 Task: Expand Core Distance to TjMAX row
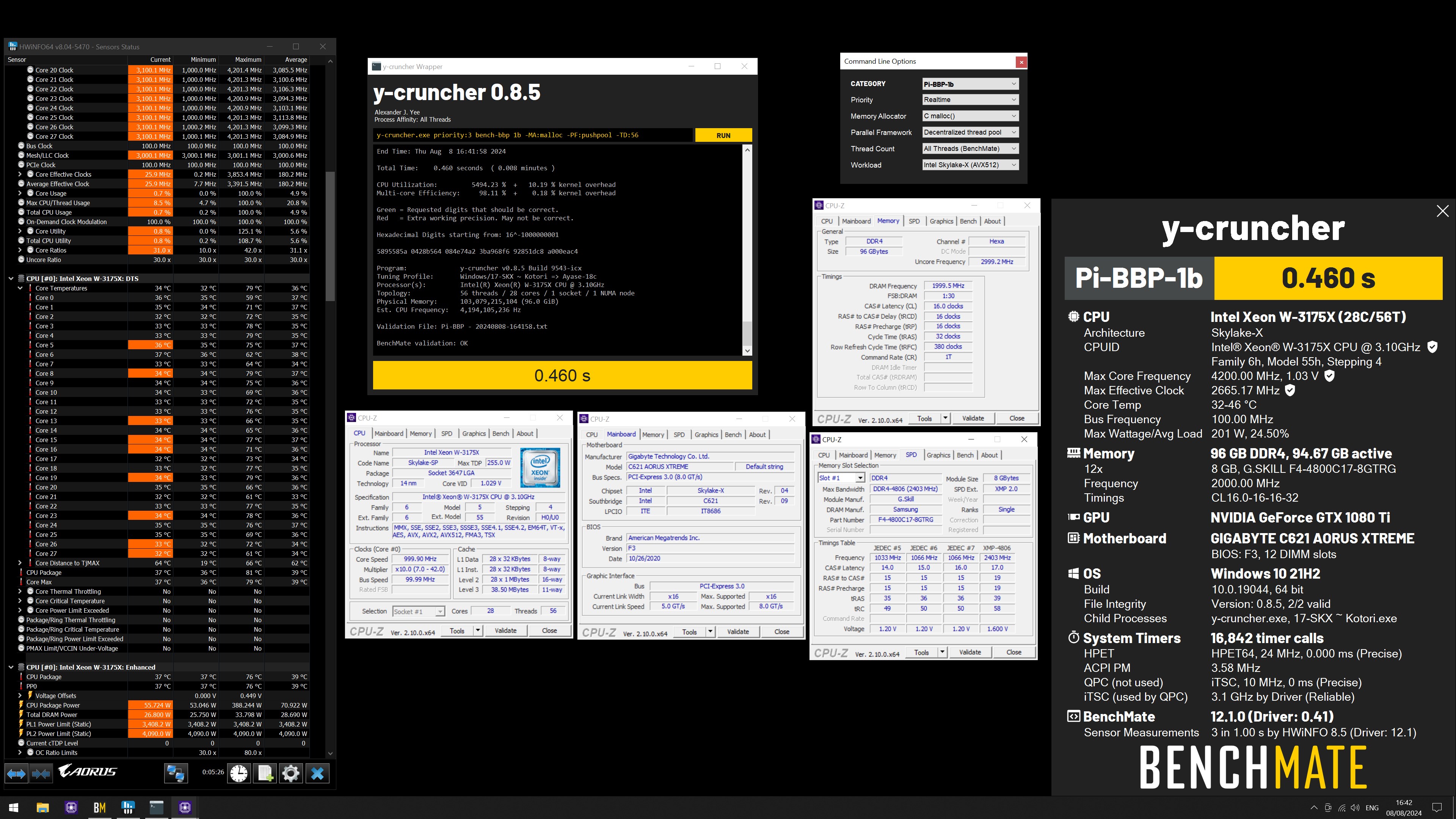20,563
